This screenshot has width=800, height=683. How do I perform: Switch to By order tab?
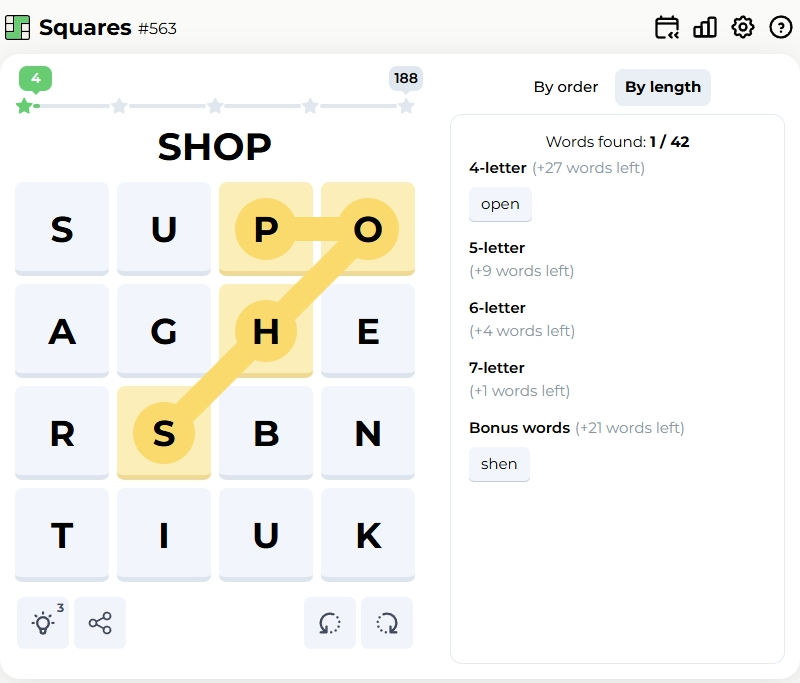[566, 87]
